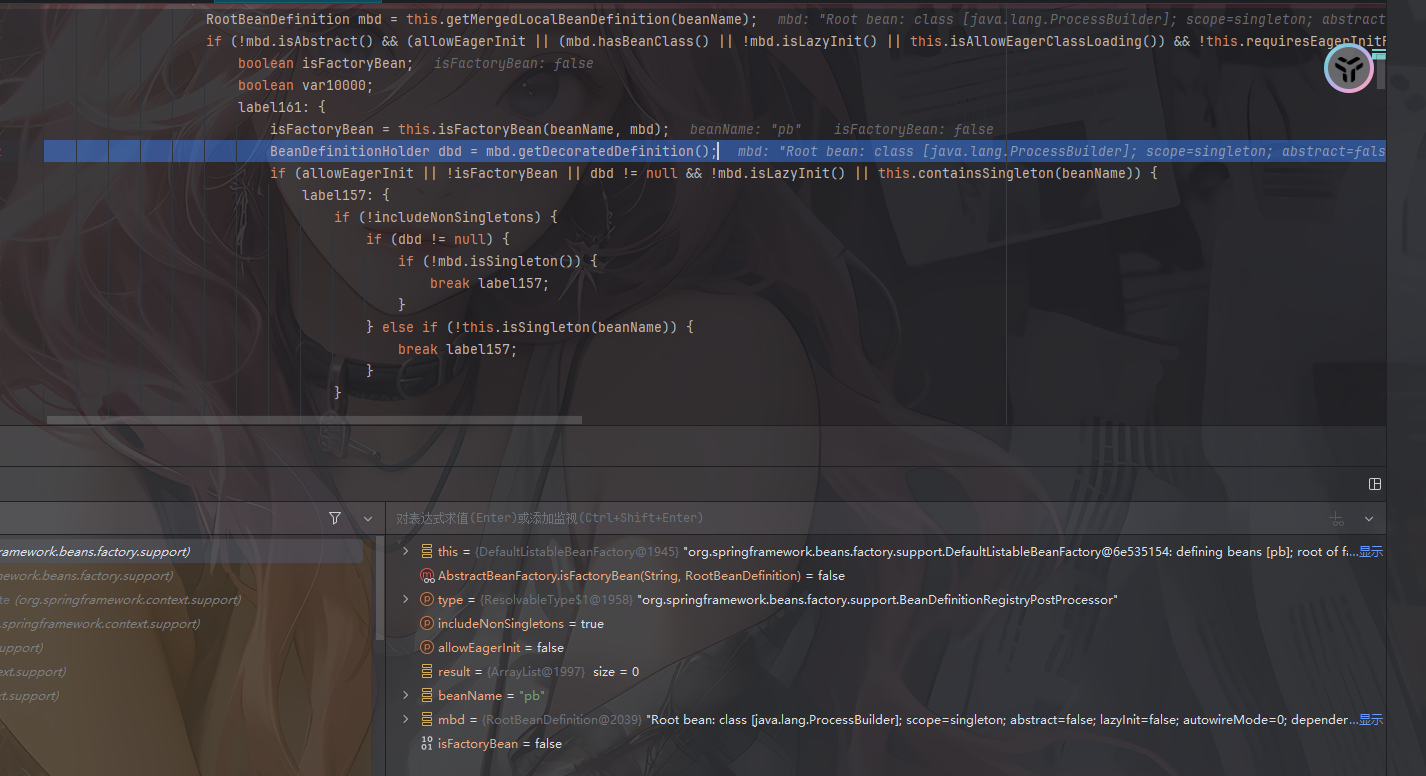This screenshot has width=1426, height=776.
Task: Click the AbstractBeanFactory.isFactoryBean method result icon
Action: (x=427, y=576)
